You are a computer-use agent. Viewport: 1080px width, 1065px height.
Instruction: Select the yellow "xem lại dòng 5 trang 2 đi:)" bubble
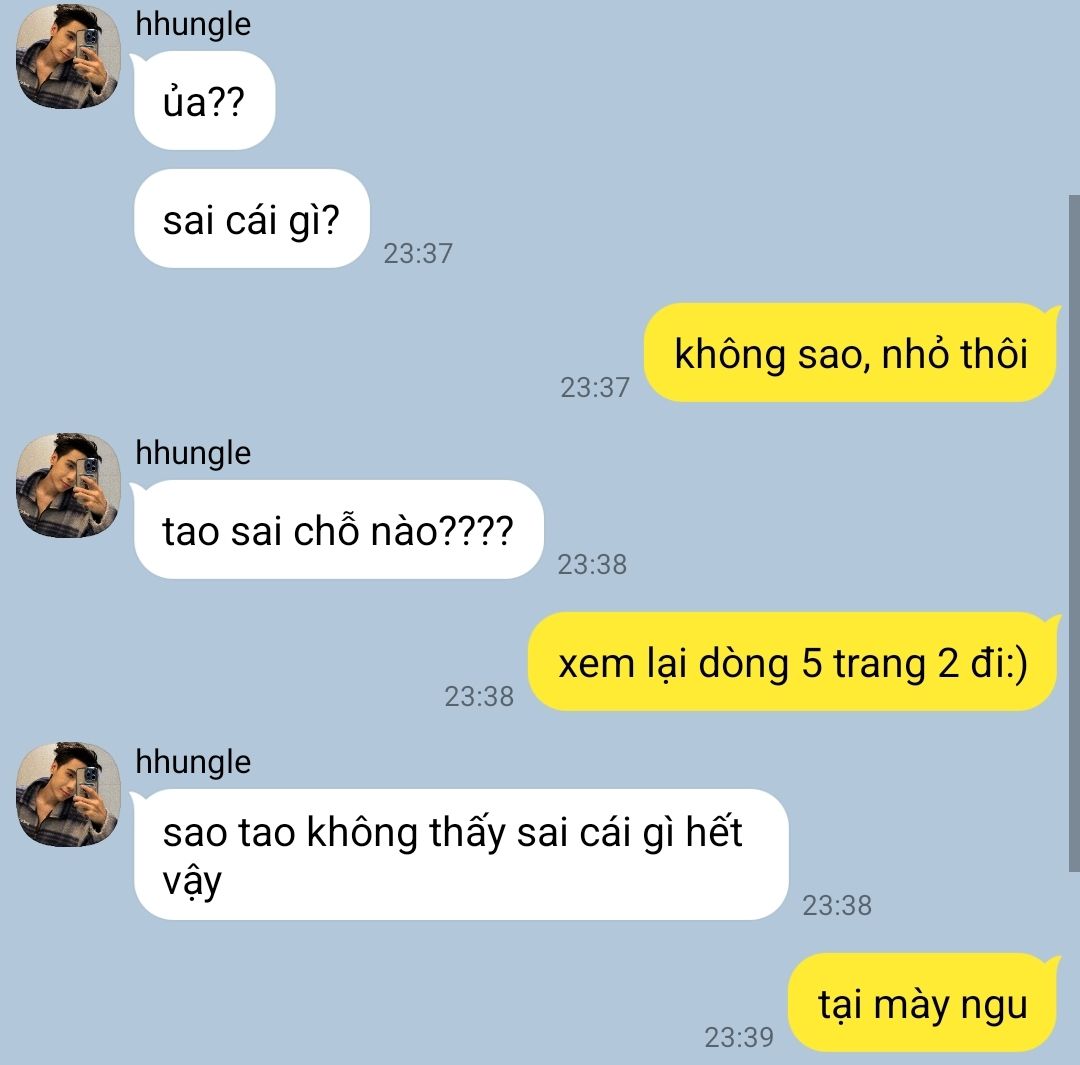[x=793, y=661]
